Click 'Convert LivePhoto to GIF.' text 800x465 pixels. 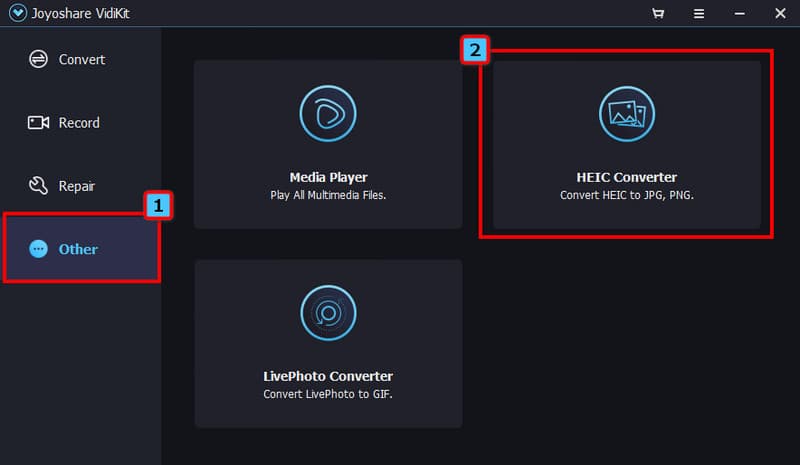[328, 394]
